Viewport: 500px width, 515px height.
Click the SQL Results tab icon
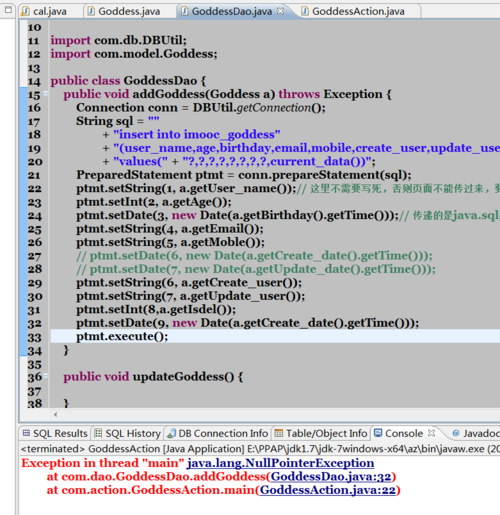(26, 433)
